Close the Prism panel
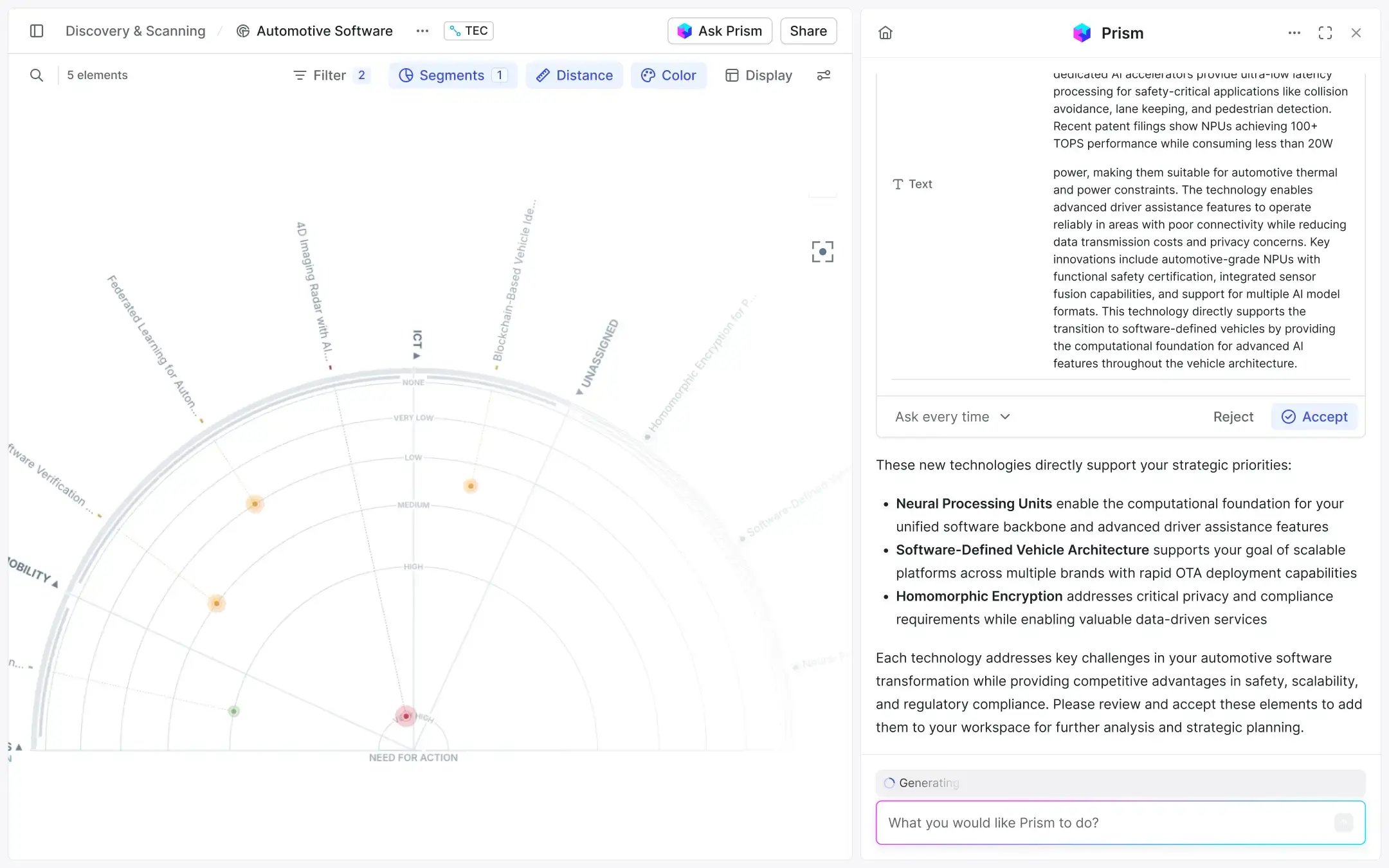This screenshot has height=868, width=1389. (x=1356, y=33)
